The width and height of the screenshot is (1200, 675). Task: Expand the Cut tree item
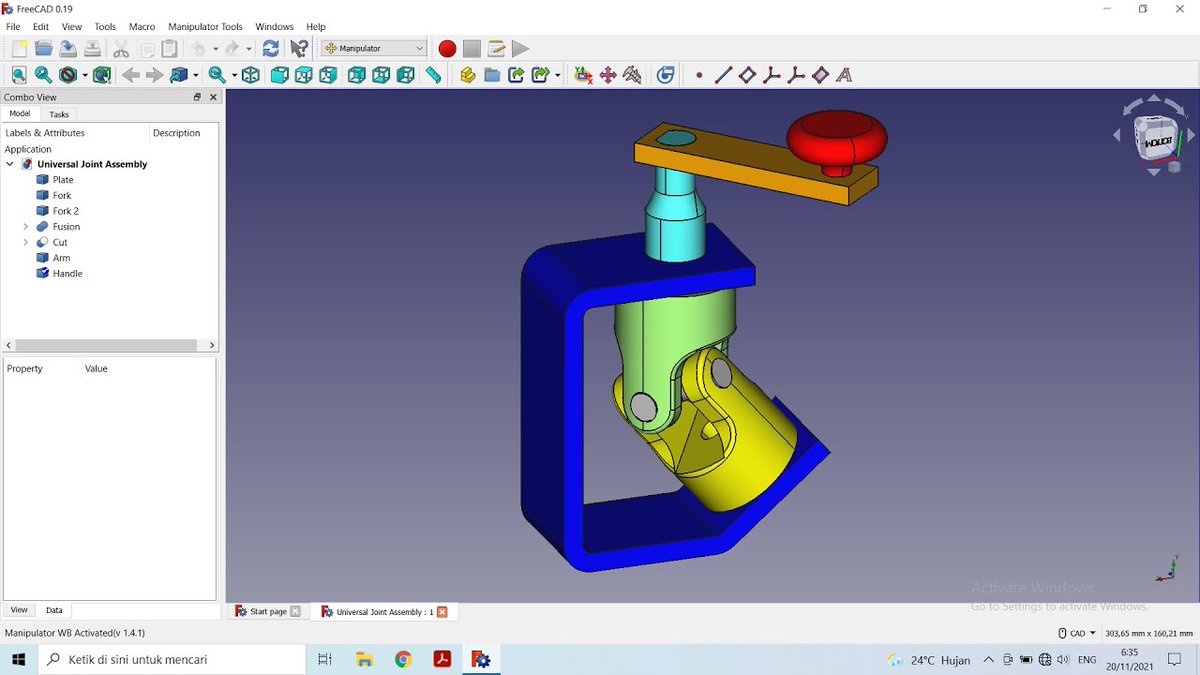click(26, 242)
